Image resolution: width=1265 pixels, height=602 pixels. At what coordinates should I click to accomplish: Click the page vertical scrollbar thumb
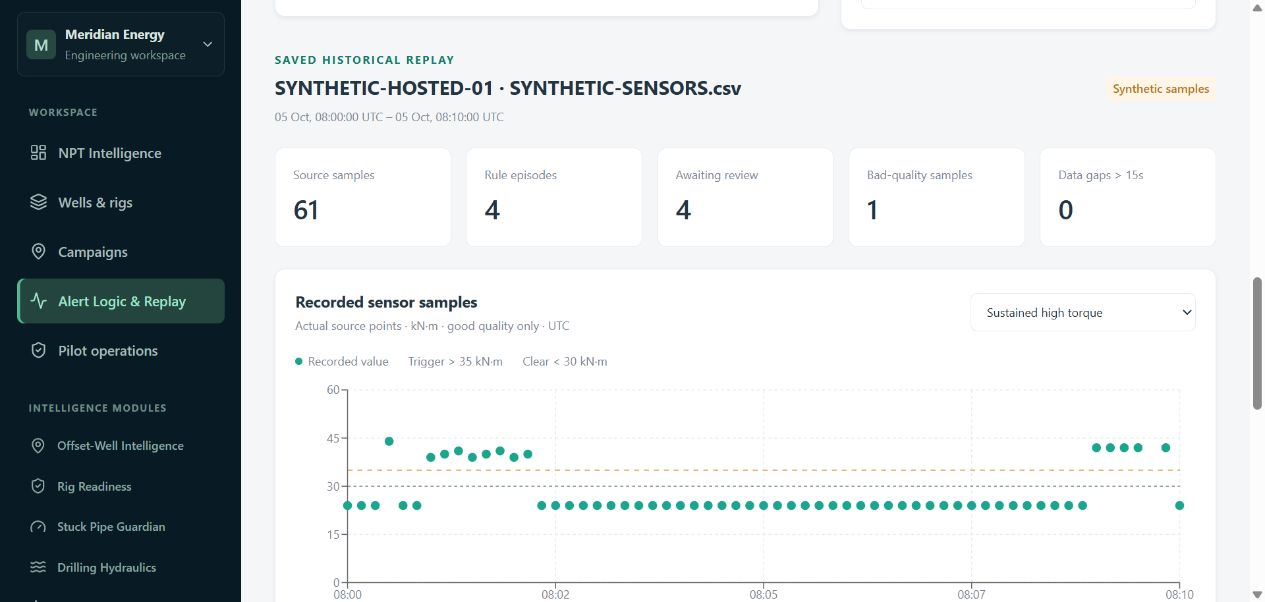(x=1257, y=343)
